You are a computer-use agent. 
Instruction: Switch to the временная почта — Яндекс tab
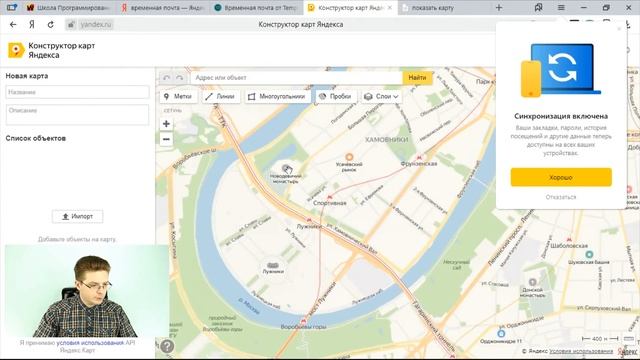(x=163, y=8)
